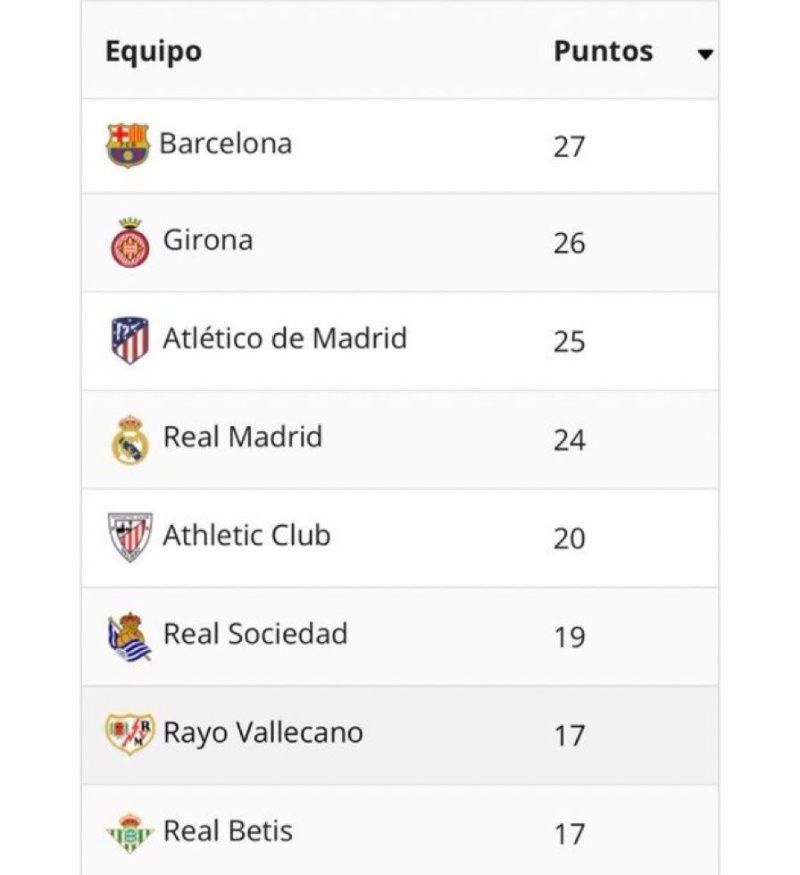Screen dimensions: 800x875
Task: Click the Athletic Club crest
Action: [130, 537]
